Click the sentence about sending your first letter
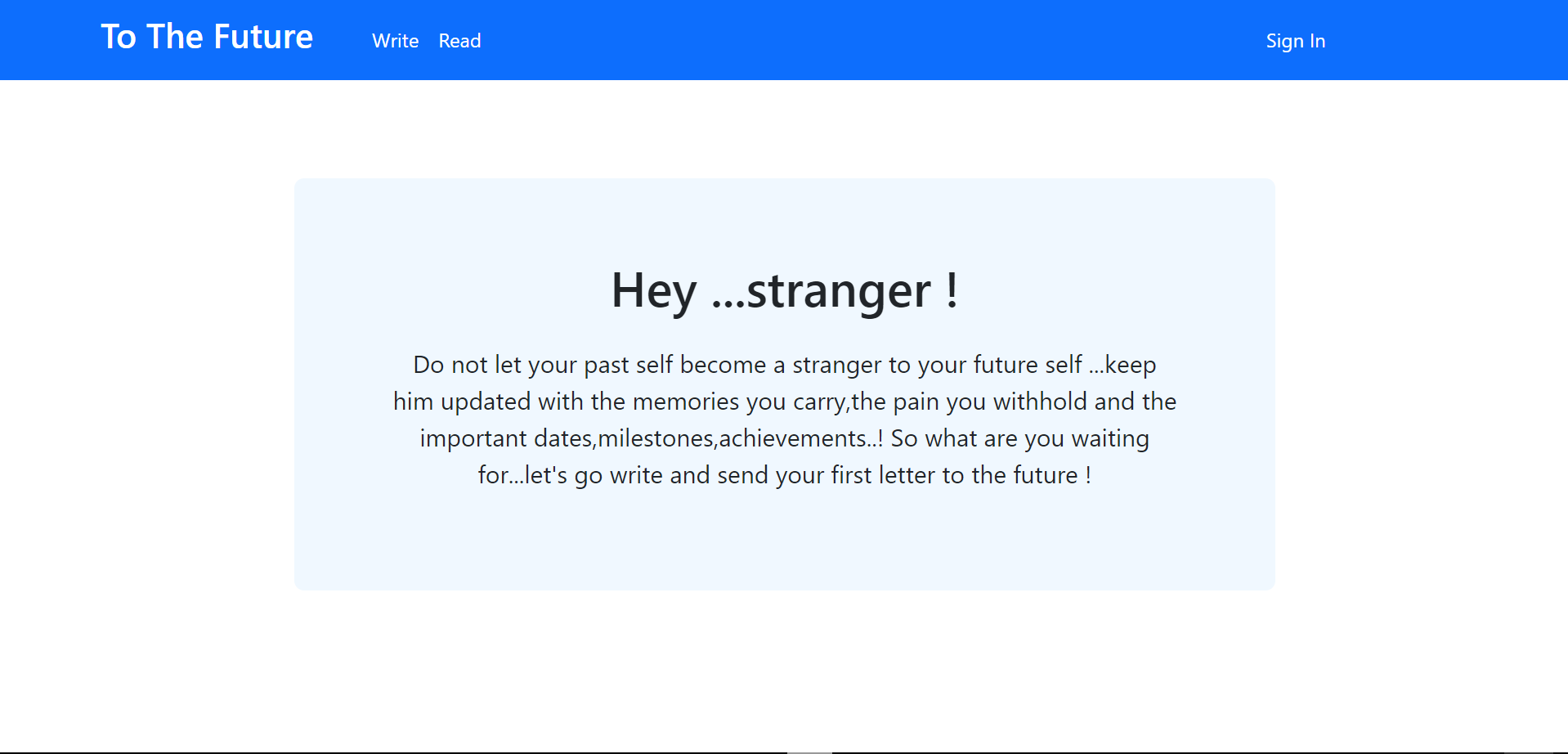Image resolution: width=1568 pixels, height=754 pixels. pos(784,474)
